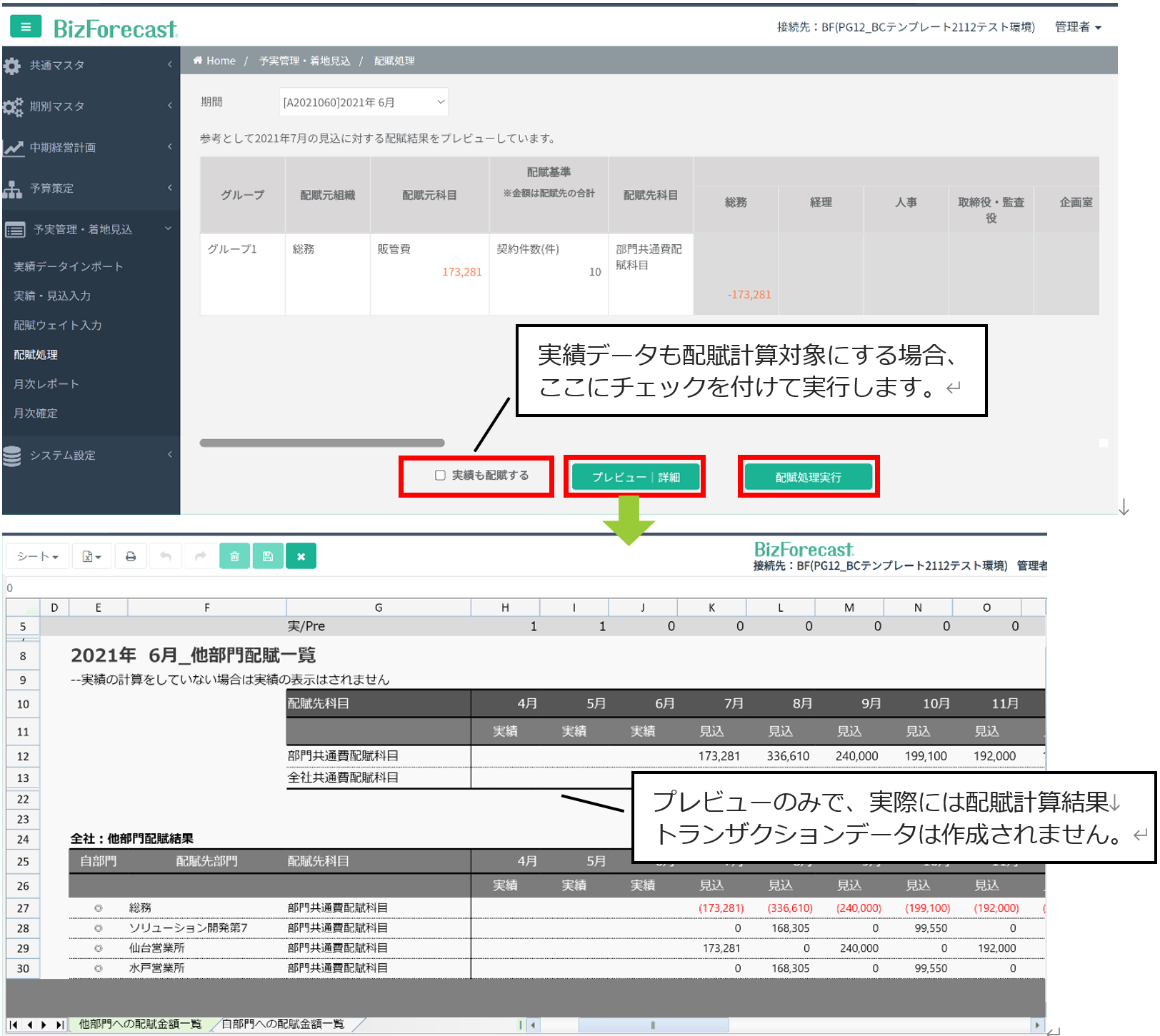Screen dimensions: 1160x1036
Task: Click the floppy disk save icon
Action: 268,556
